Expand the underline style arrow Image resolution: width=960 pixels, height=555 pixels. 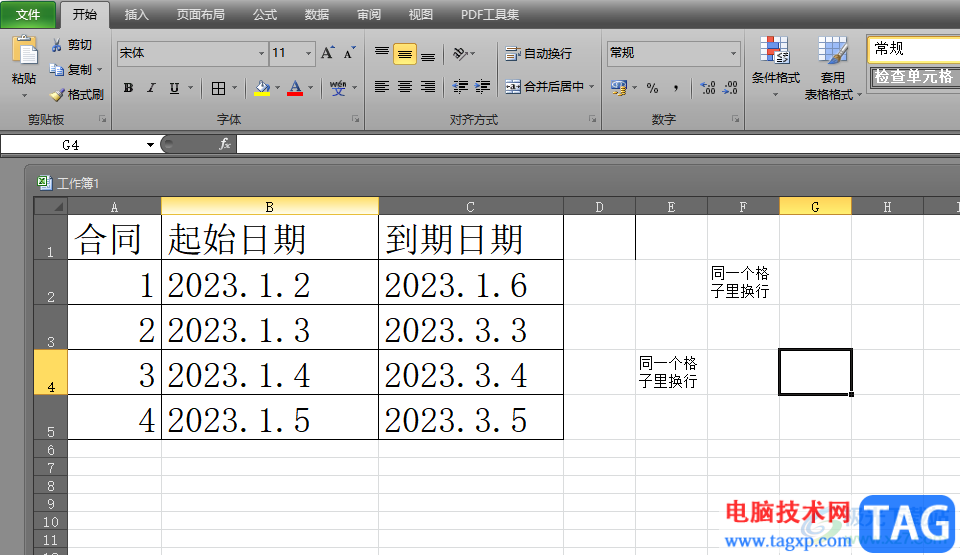(x=190, y=88)
